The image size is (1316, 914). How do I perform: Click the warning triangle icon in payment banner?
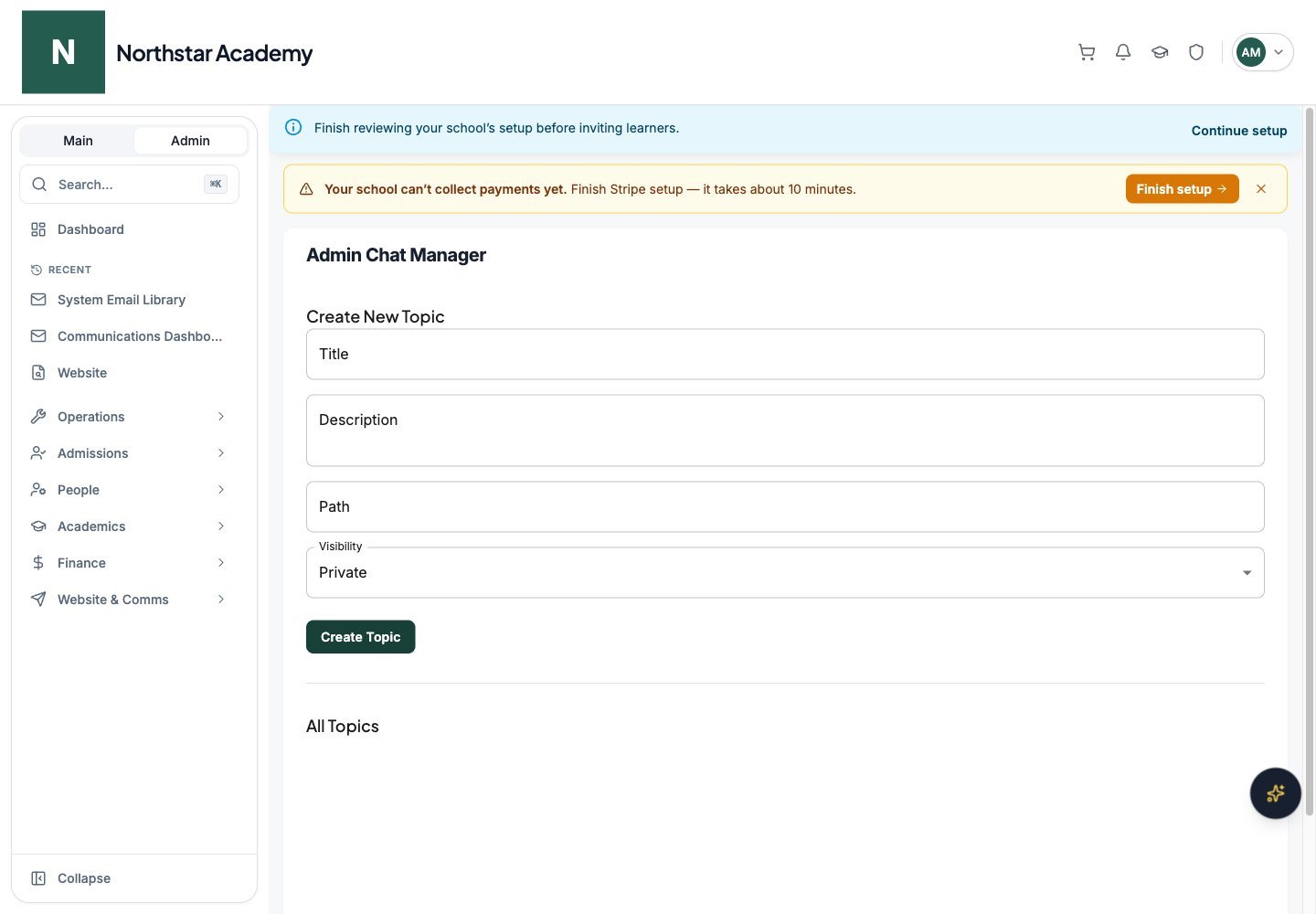point(306,189)
